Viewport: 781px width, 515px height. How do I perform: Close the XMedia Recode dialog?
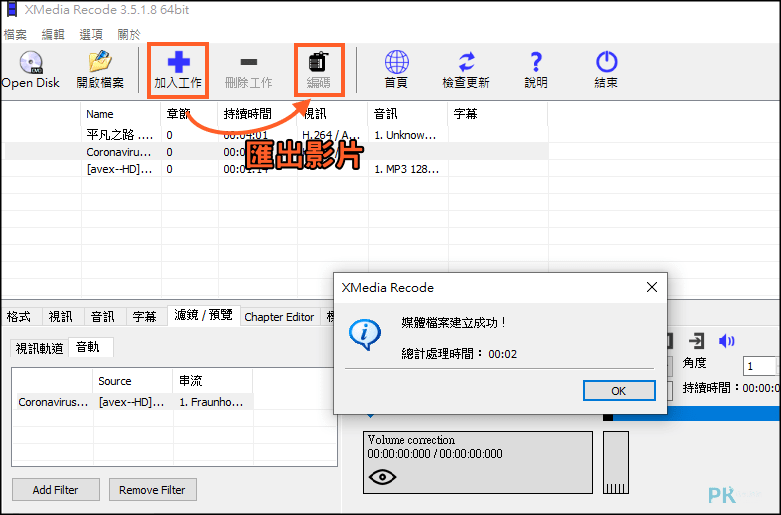651,287
